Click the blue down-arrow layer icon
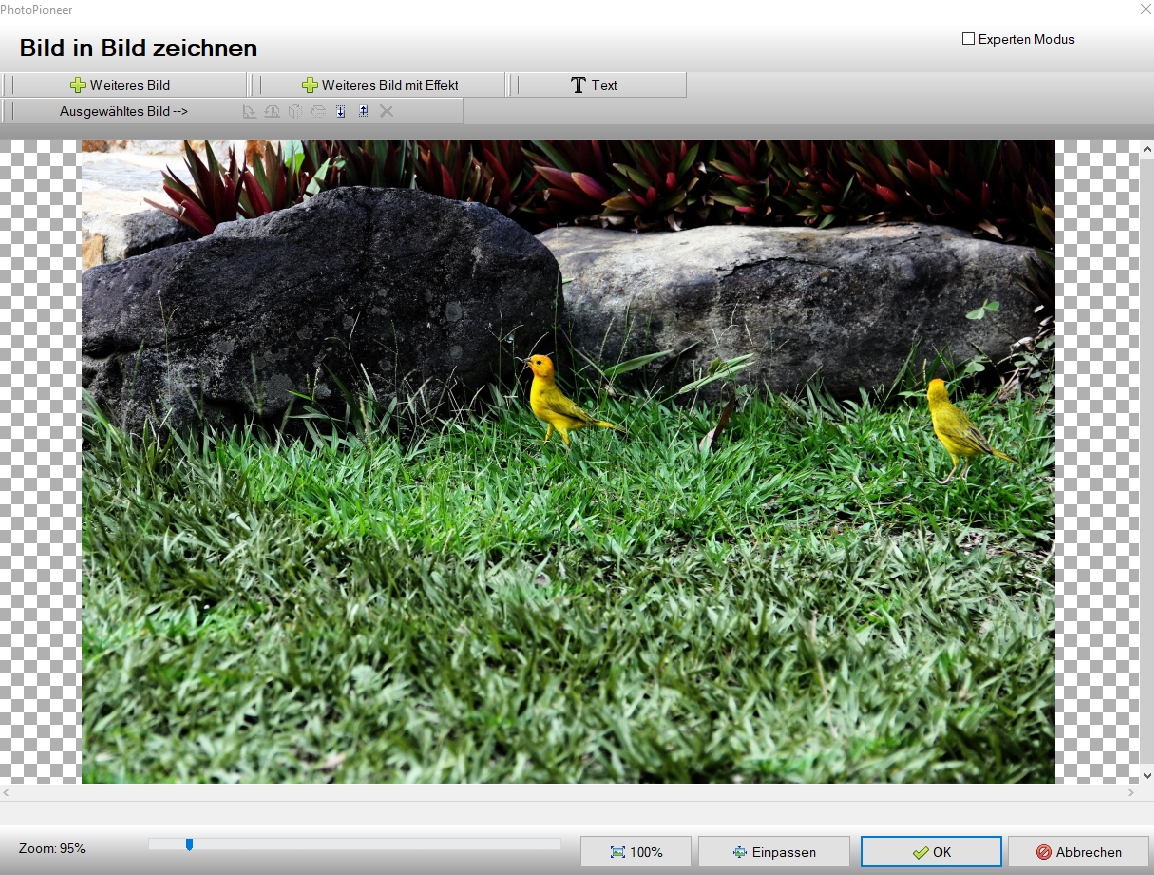1154x875 pixels. pyautogui.click(x=341, y=111)
